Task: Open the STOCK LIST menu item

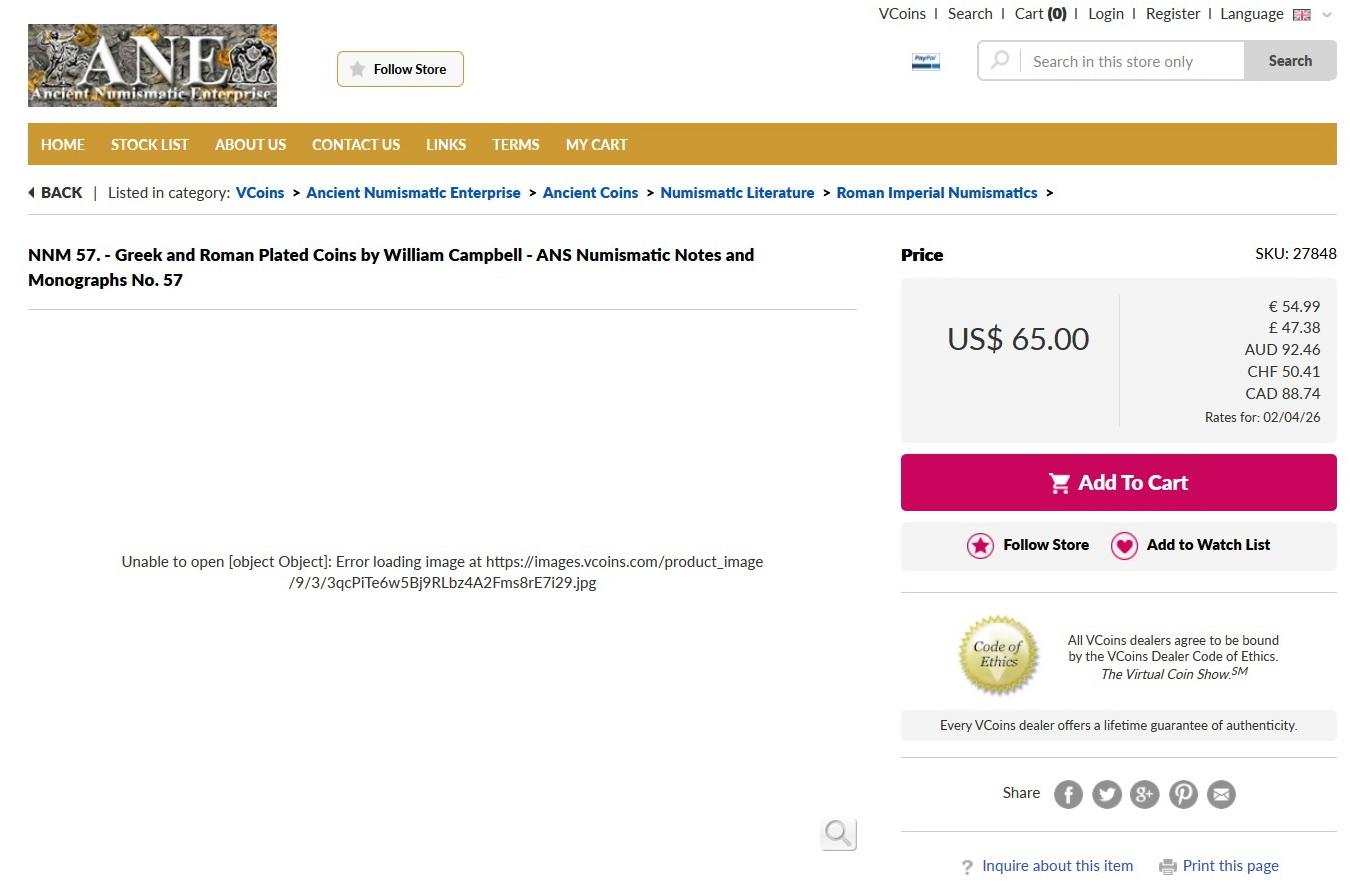Action: [149, 145]
